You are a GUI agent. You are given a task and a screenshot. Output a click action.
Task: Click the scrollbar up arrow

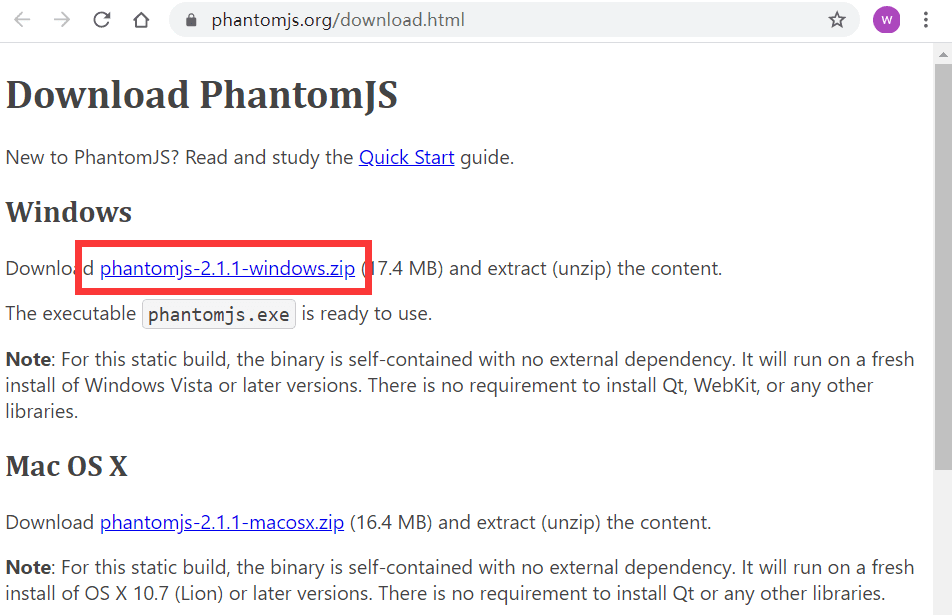[x=943, y=55]
